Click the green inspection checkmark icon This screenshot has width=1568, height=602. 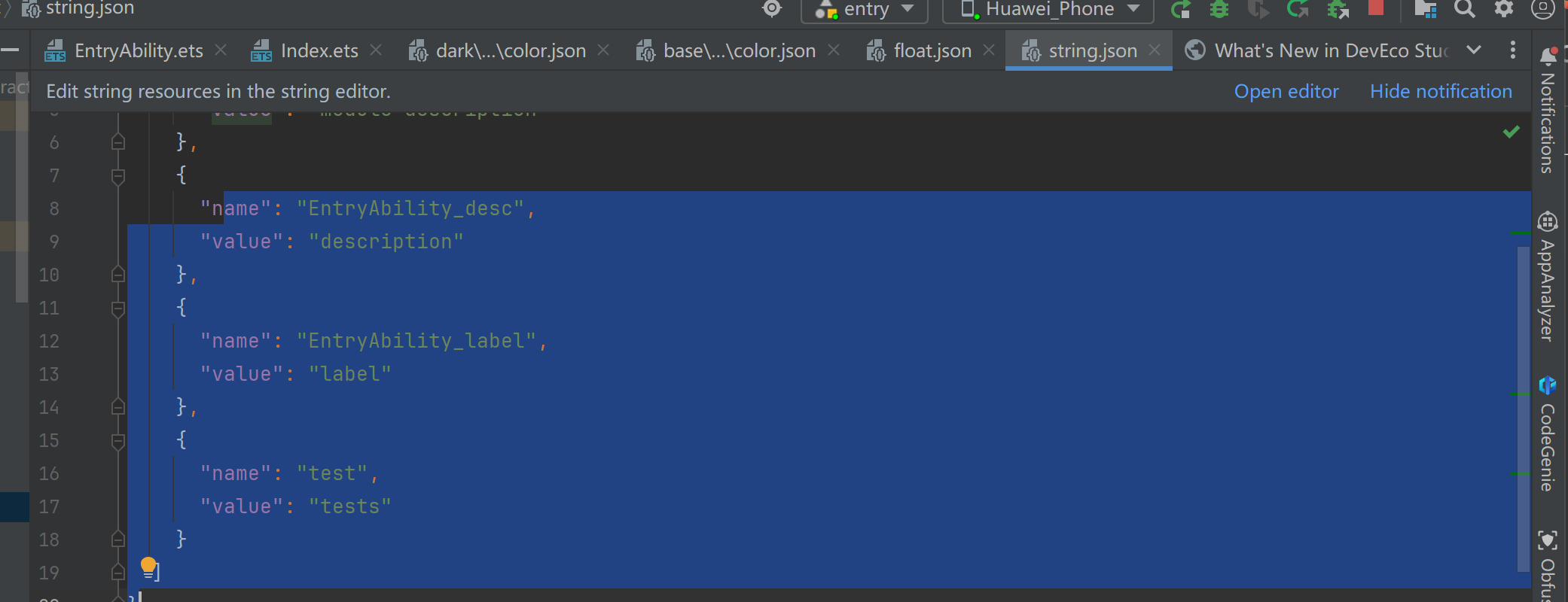1511,132
